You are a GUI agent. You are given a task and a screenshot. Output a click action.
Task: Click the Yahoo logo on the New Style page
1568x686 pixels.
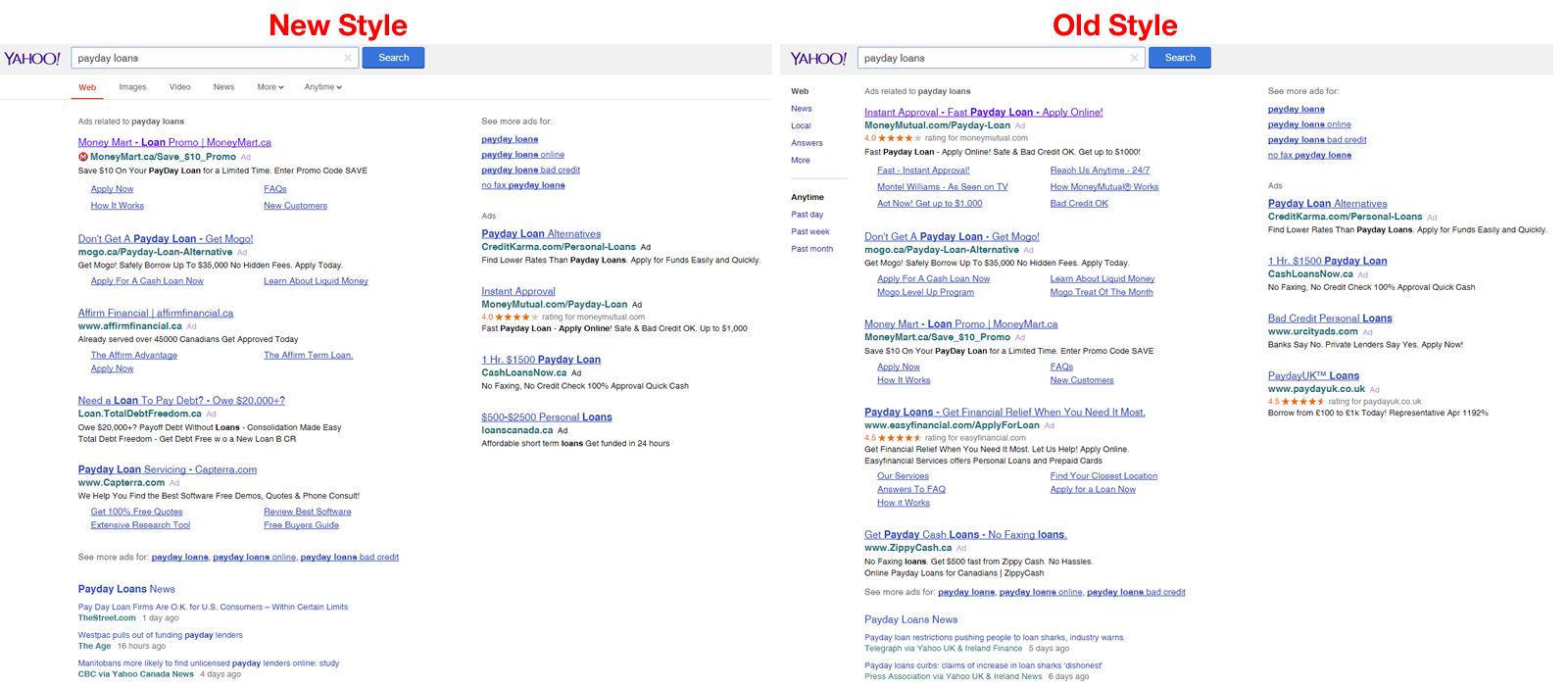(x=32, y=59)
